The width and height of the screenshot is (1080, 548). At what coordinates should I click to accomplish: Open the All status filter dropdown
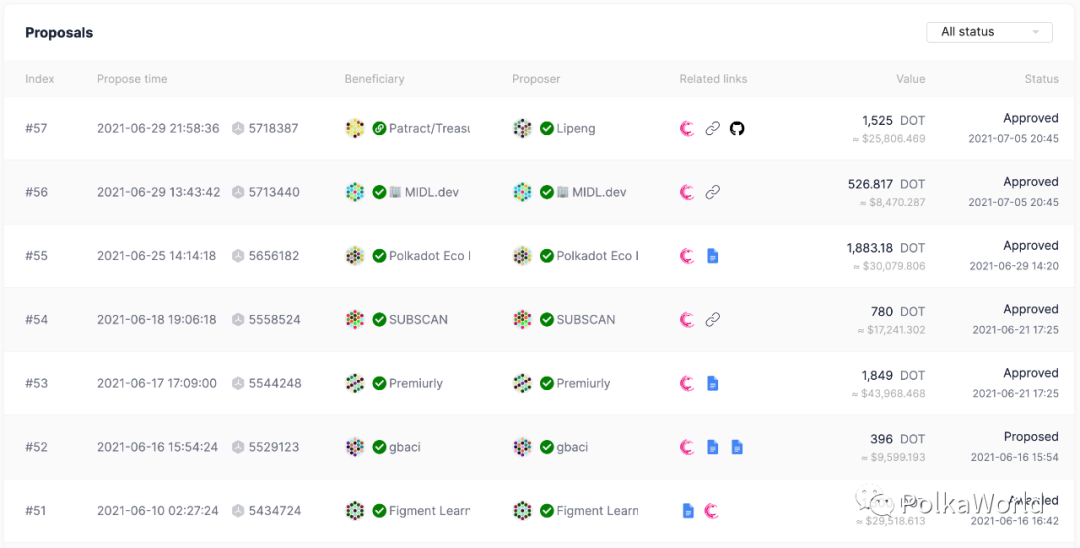[x=989, y=32]
